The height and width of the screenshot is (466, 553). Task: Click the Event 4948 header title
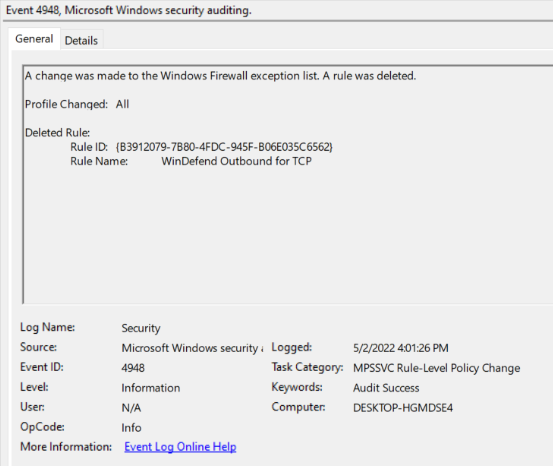click(129, 10)
